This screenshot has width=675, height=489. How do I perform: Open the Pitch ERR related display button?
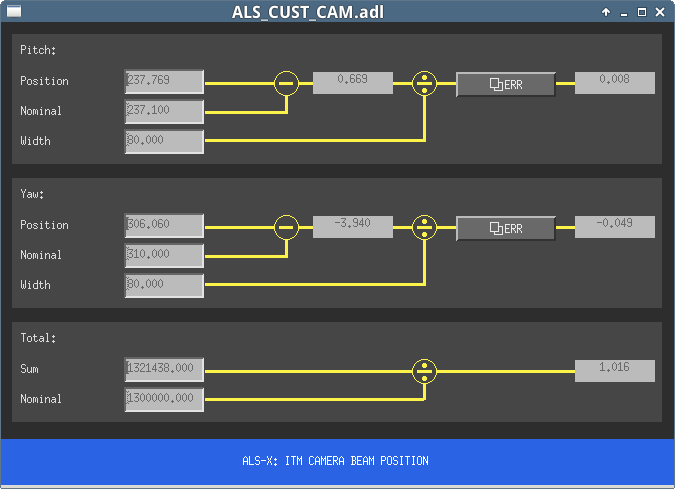[506, 84]
